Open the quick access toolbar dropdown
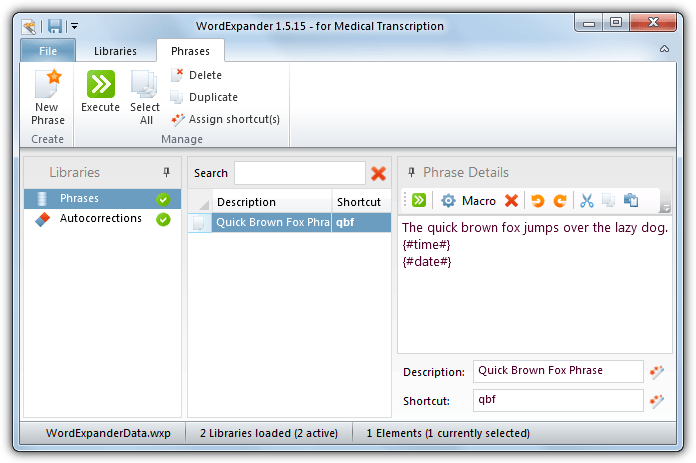Viewport: 696px width, 463px height. 74,27
